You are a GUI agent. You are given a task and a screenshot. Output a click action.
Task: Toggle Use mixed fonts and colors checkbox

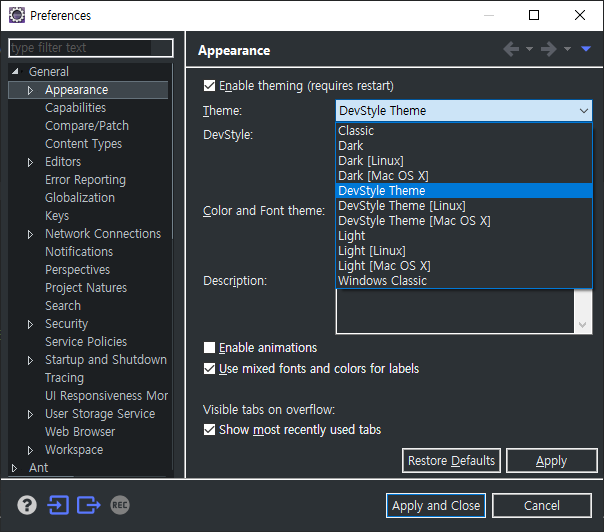click(x=209, y=369)
